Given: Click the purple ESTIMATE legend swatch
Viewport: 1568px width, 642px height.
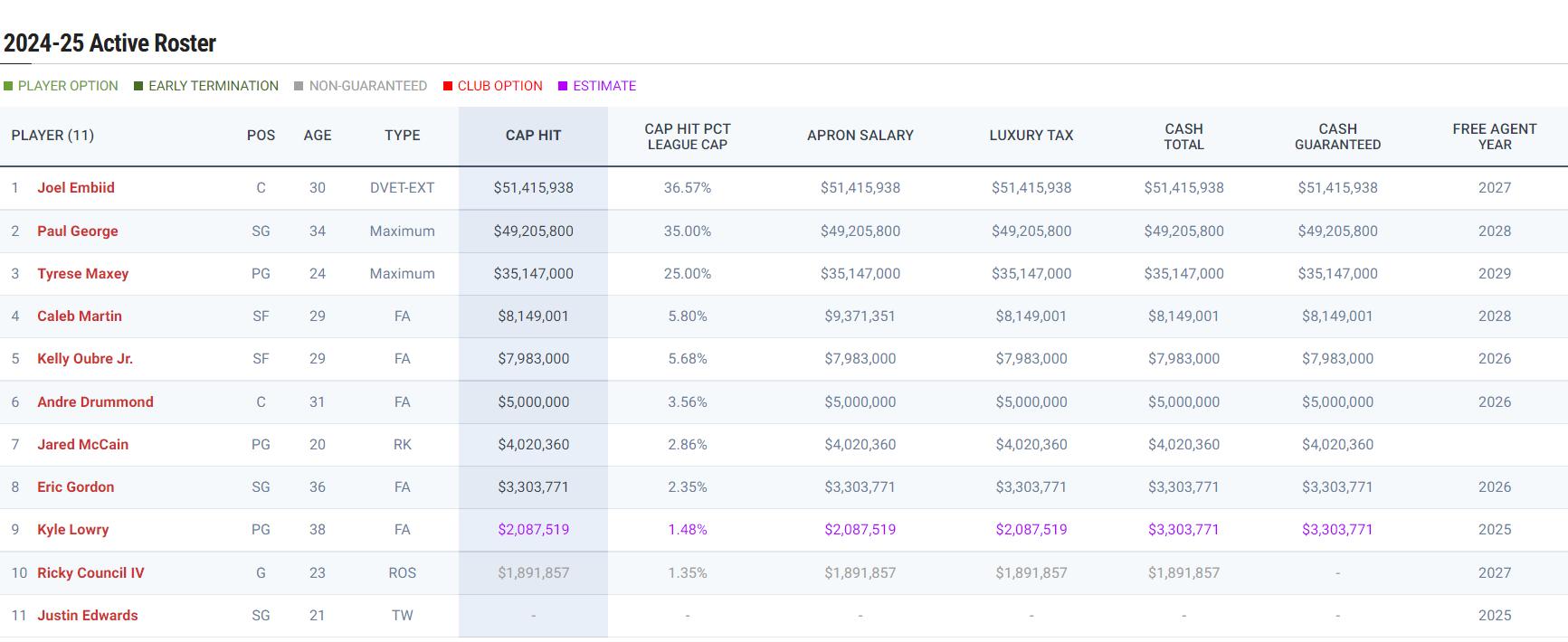Looking at the screenshot, I should pyautogui.click(x=563, y=86).
